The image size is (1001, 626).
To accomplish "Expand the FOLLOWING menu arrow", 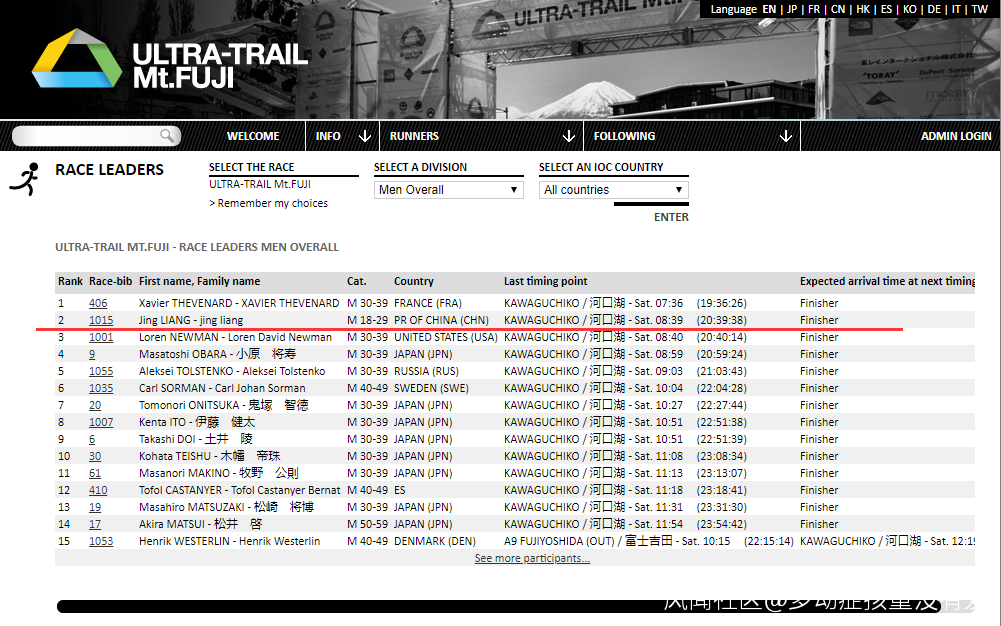I will 786,136.
